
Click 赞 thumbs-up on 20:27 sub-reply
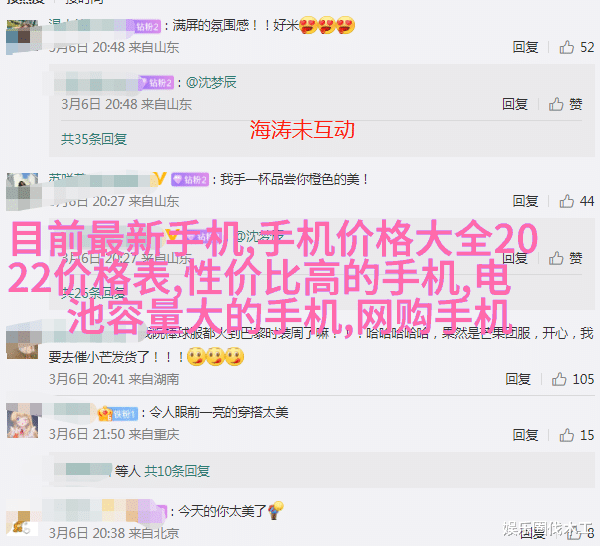566,258
